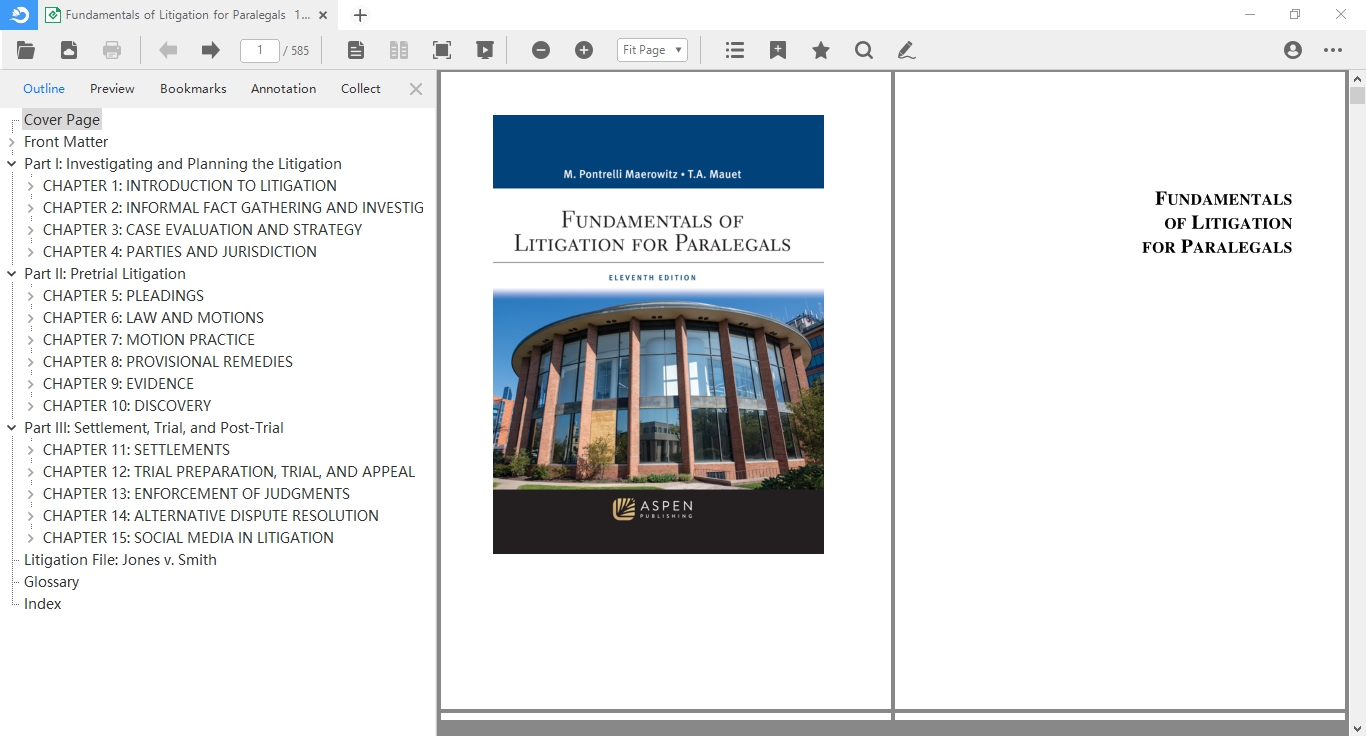
Task: Expand CHAPTER 3: CASE EVALUATION arrow
Action: (31, 230)
